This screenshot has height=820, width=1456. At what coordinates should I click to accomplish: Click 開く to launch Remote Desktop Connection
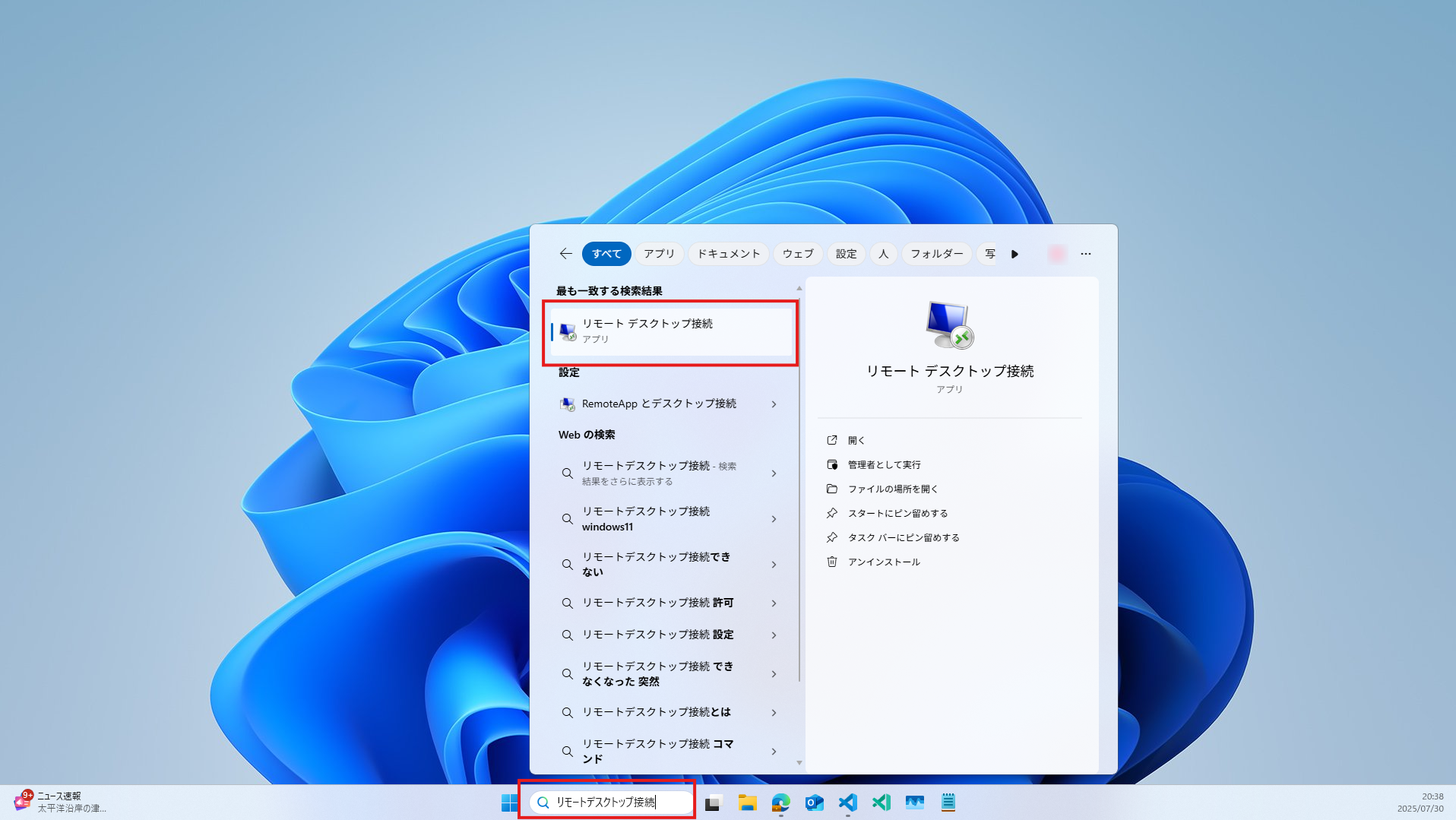[x=857, y=440]
